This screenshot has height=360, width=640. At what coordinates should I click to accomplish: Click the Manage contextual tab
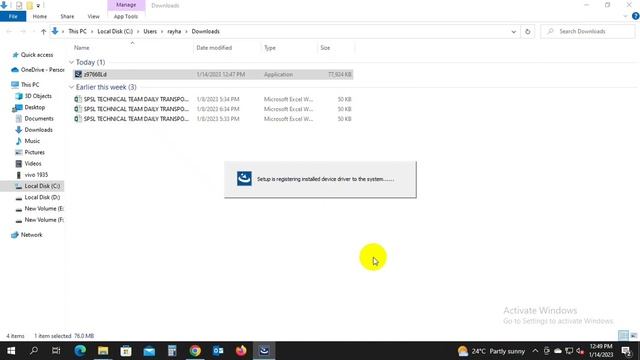[x=126, y=5]
